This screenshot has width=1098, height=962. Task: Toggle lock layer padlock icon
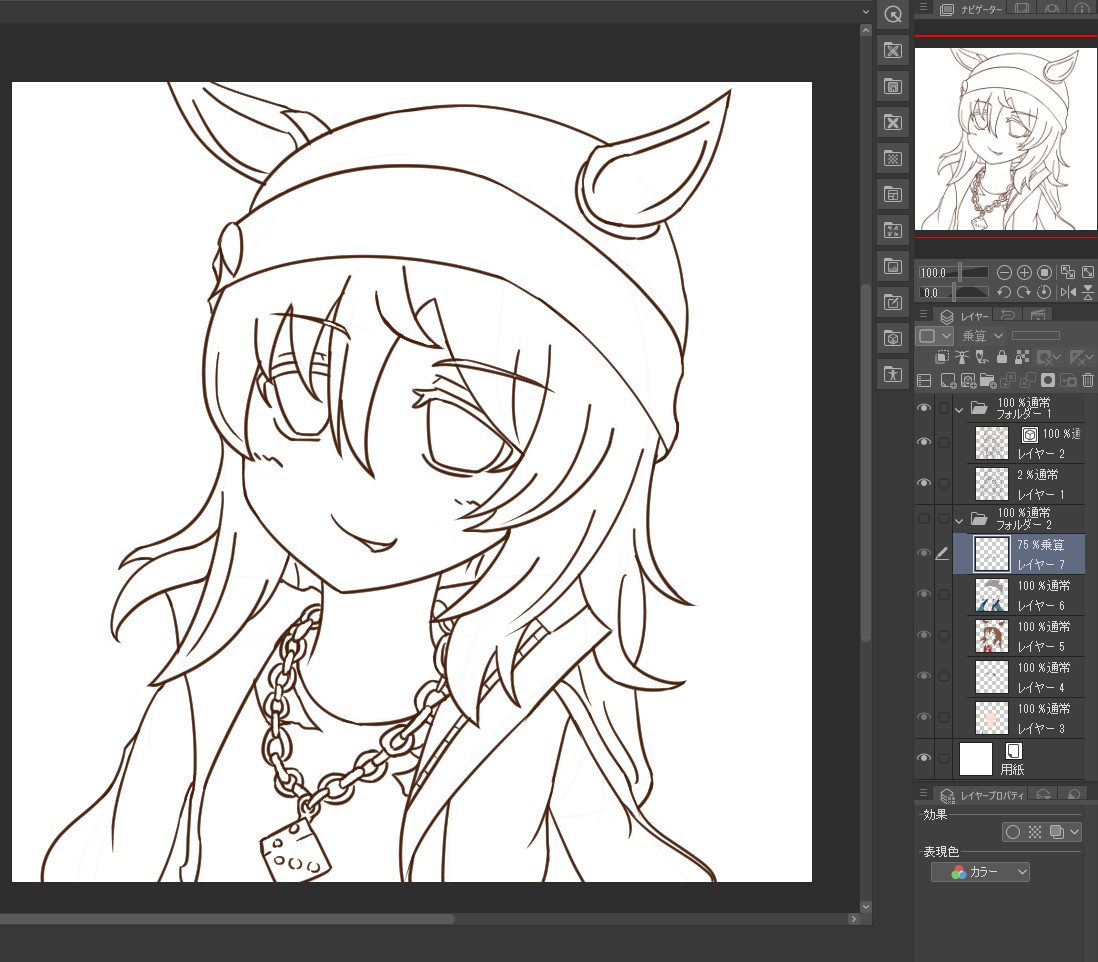[1001, 357]
